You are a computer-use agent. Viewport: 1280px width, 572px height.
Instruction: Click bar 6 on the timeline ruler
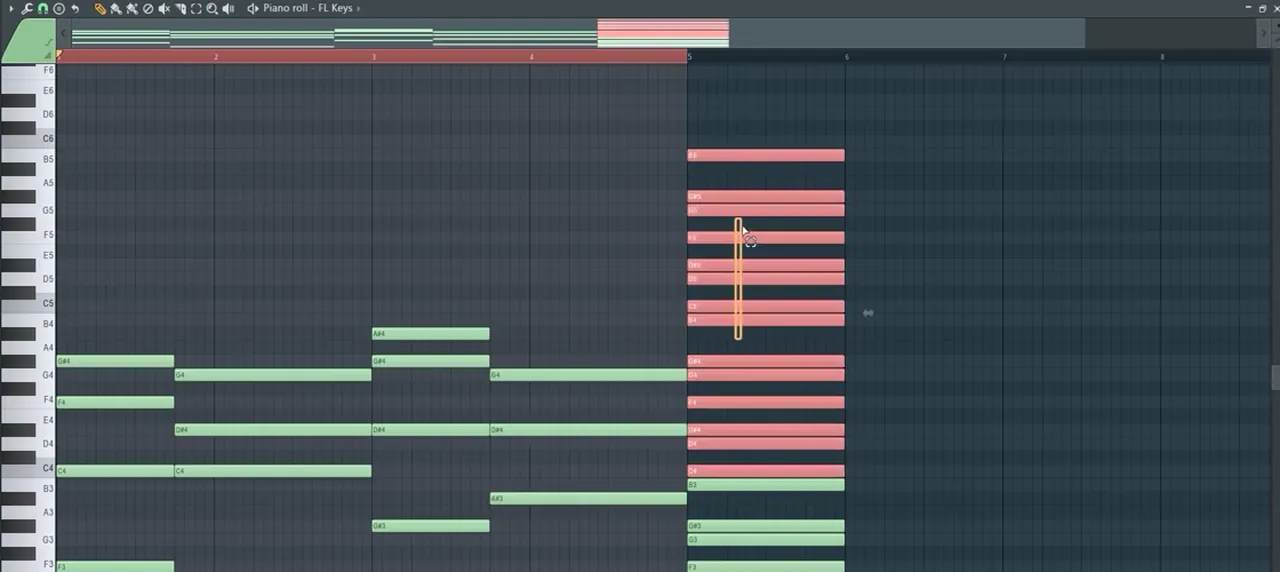pos(847,57)
